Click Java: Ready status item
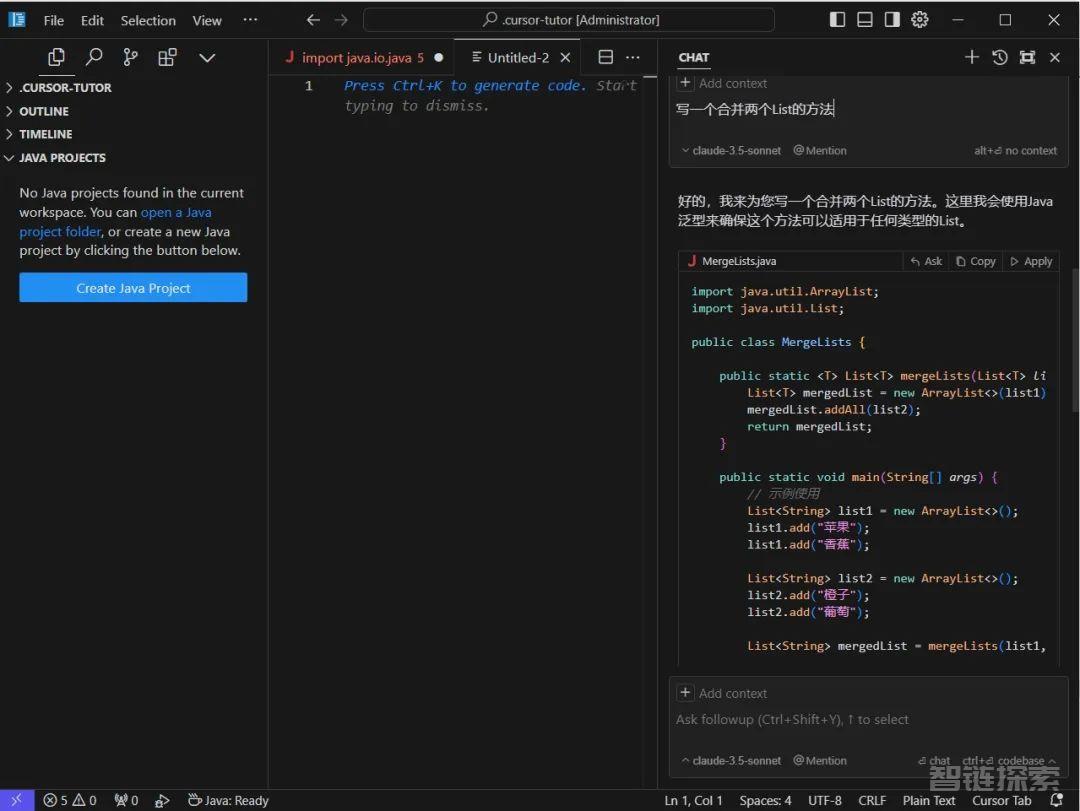1080x811 pixels. pos(228,800)
